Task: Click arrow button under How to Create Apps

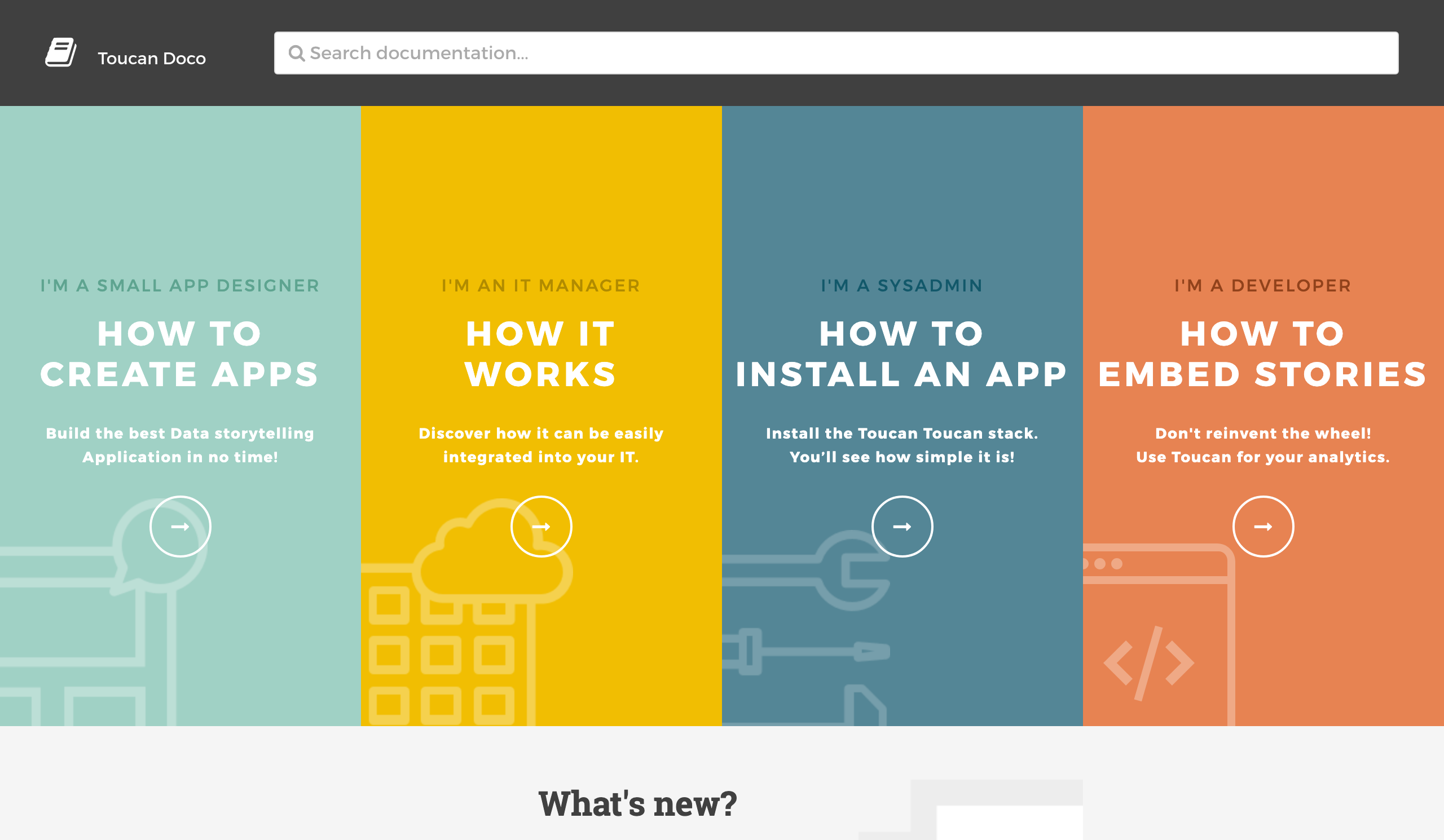Action: 180,526
